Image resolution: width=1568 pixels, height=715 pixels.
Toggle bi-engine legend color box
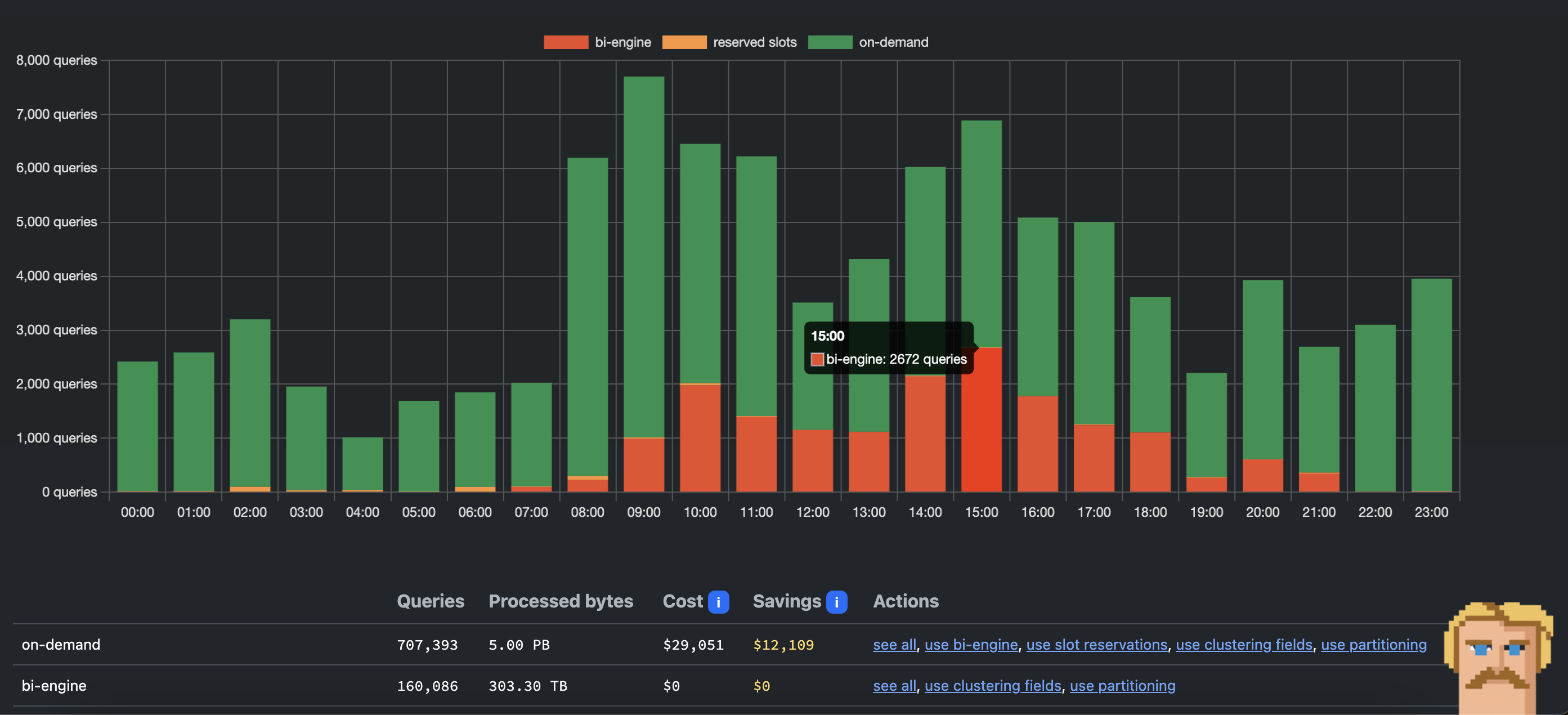pyautogui.click(x=566, y=42)
